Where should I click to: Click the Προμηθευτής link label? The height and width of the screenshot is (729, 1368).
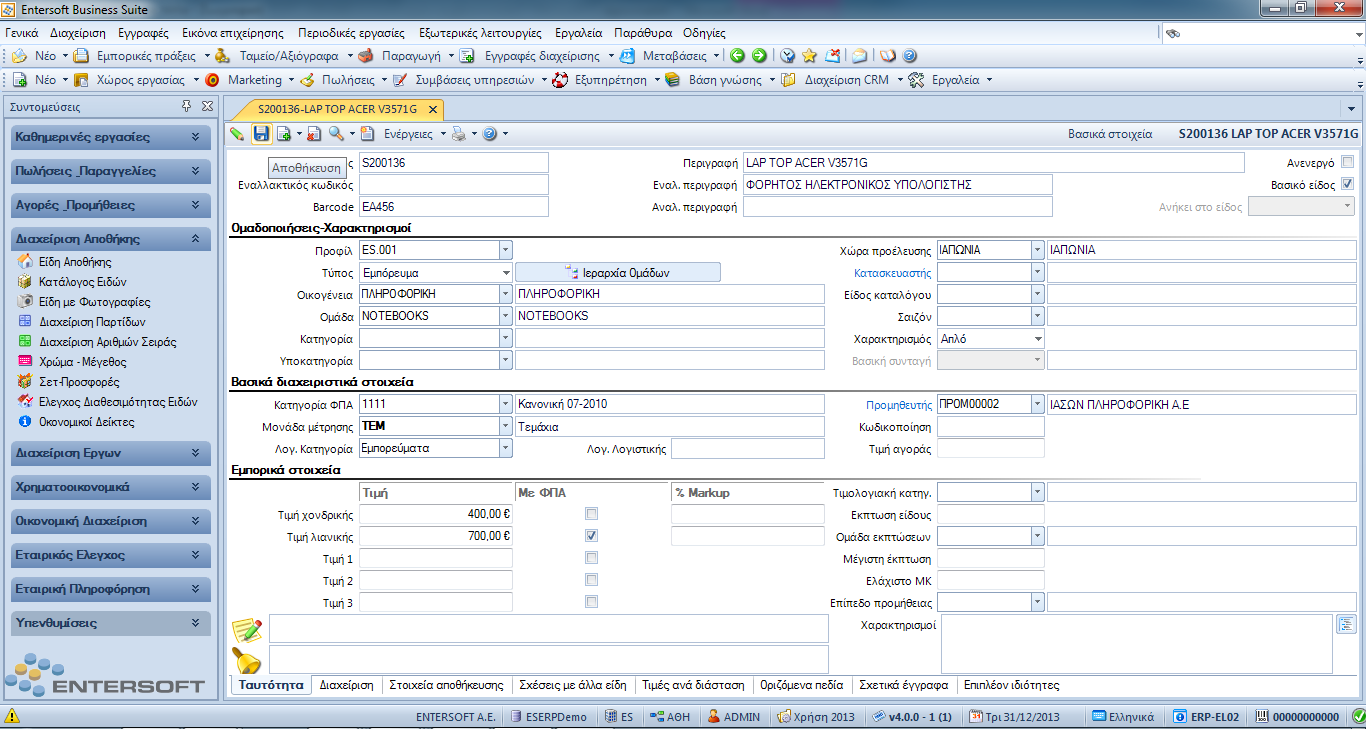pos(898,404)
